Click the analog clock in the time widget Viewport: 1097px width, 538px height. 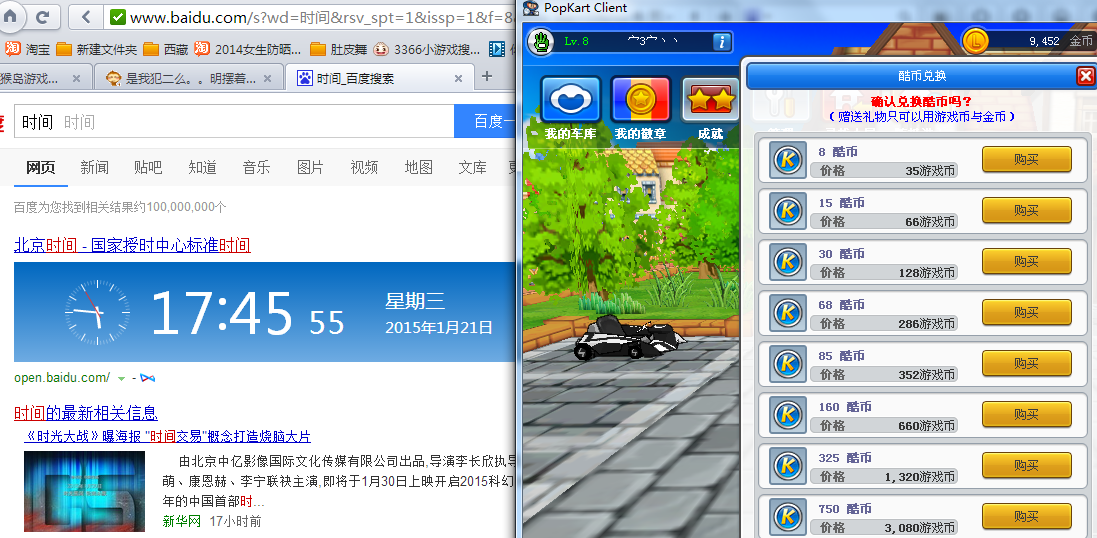point(97,312)
